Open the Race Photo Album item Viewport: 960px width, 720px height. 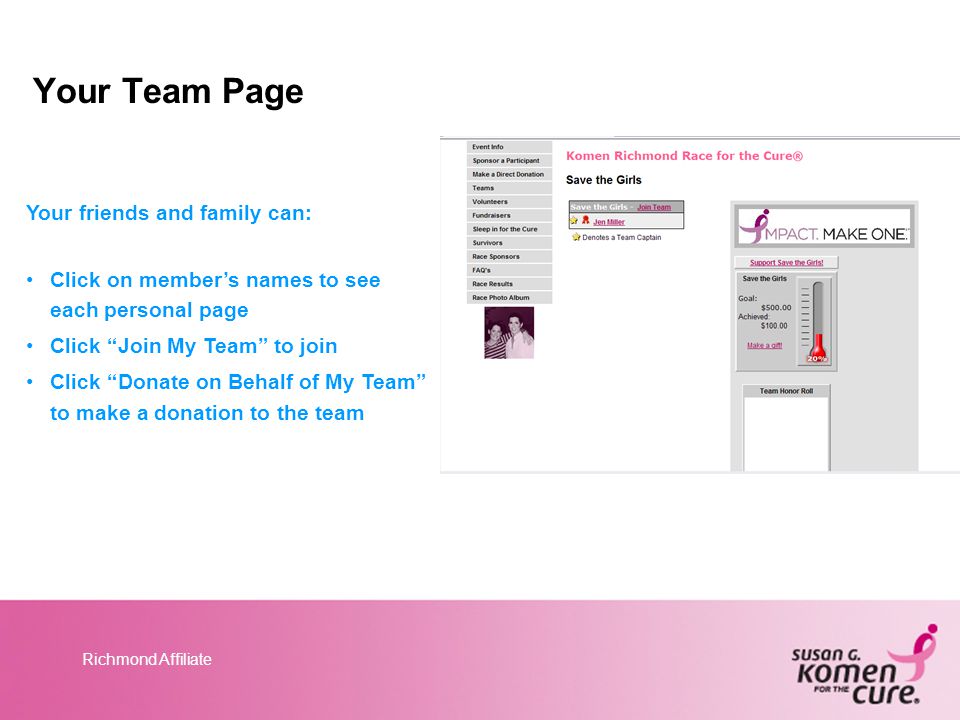[509, 298]
